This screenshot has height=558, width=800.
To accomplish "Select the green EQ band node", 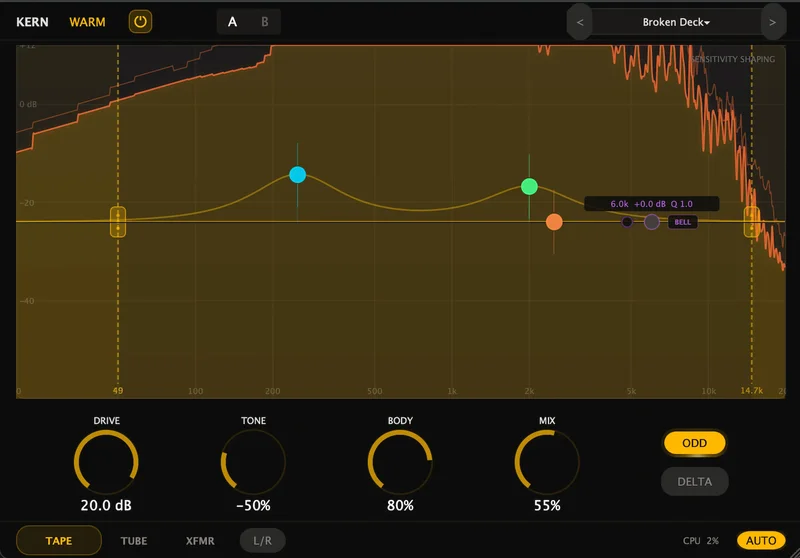I will tap(529, 186).
